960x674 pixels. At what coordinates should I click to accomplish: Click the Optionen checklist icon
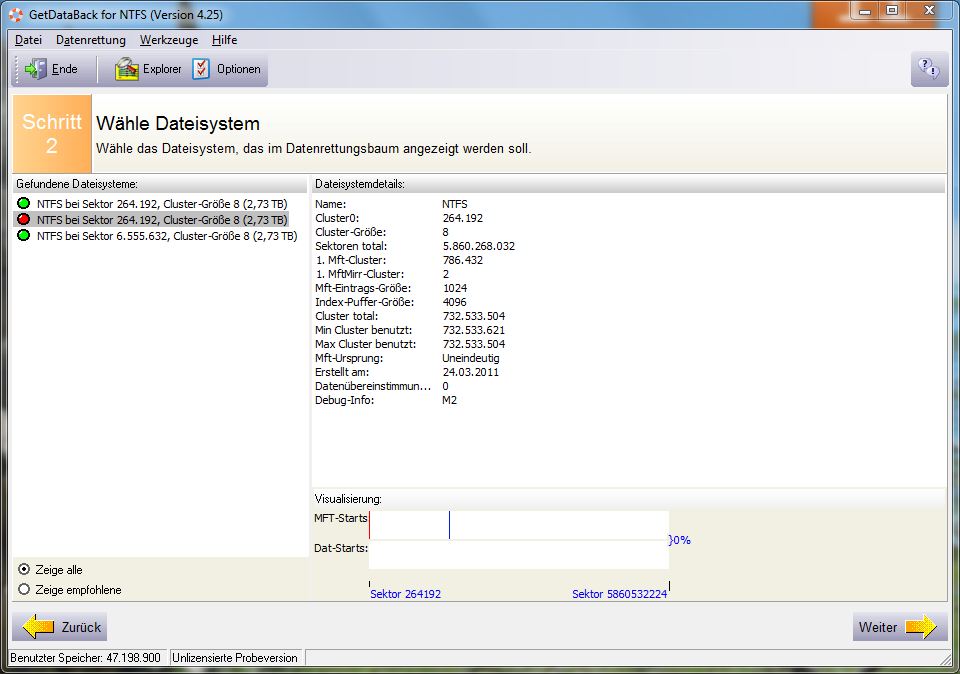201,69
